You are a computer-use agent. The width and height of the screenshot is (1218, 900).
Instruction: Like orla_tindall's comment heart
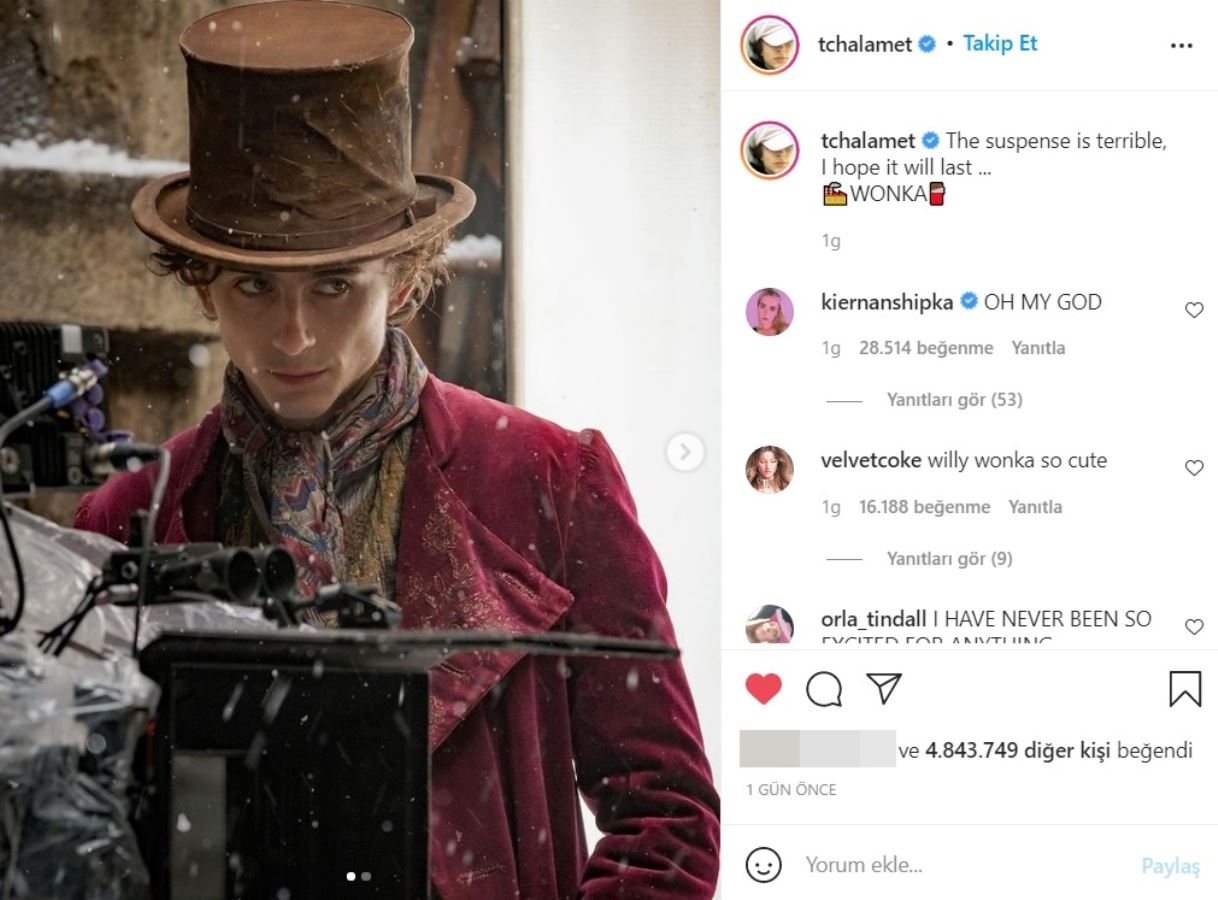(x=1194, y=627)
